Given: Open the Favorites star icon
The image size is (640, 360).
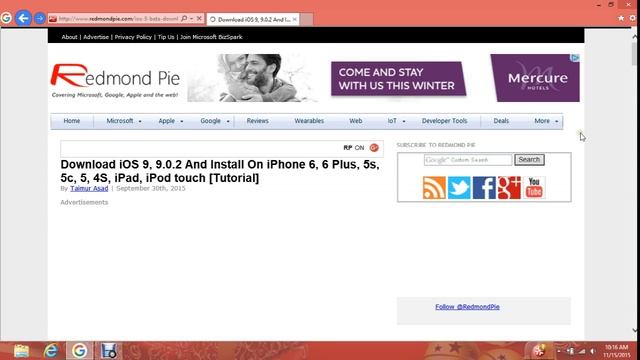Looking at the screenshot, I should pyautogui.click(x=621, y=18).
